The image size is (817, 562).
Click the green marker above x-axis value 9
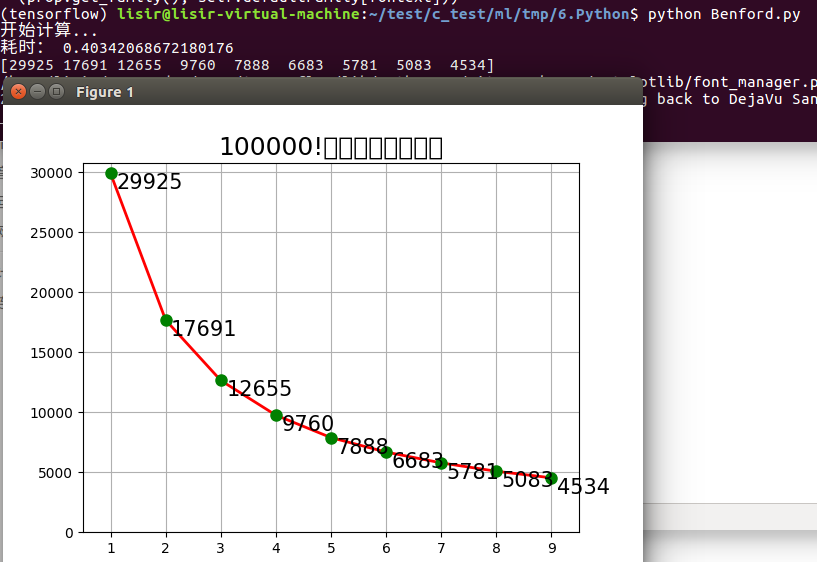click(551, 478)
